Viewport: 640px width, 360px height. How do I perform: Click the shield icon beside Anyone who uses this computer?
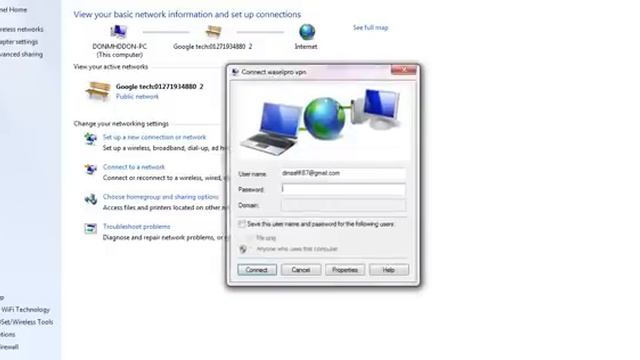(243, 249)
